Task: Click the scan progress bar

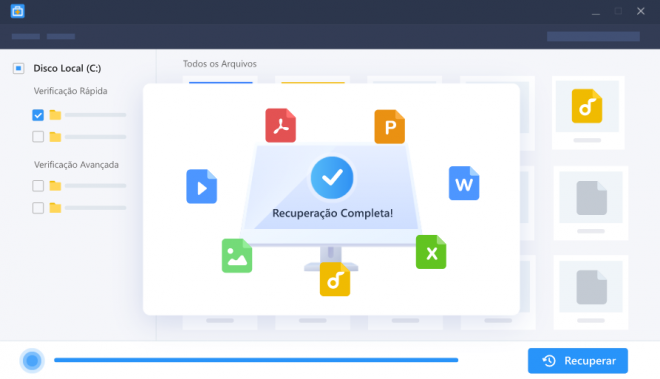Action: click(x=256, y=360)
